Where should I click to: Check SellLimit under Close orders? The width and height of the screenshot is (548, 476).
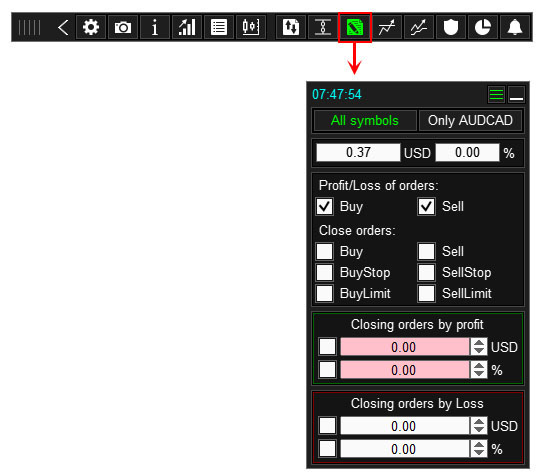[x=426, y=293]
